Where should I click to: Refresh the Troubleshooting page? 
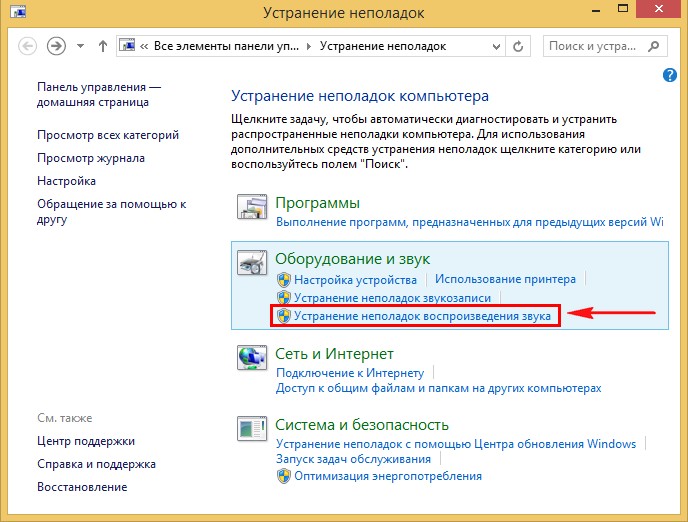(x=518, y=46)
